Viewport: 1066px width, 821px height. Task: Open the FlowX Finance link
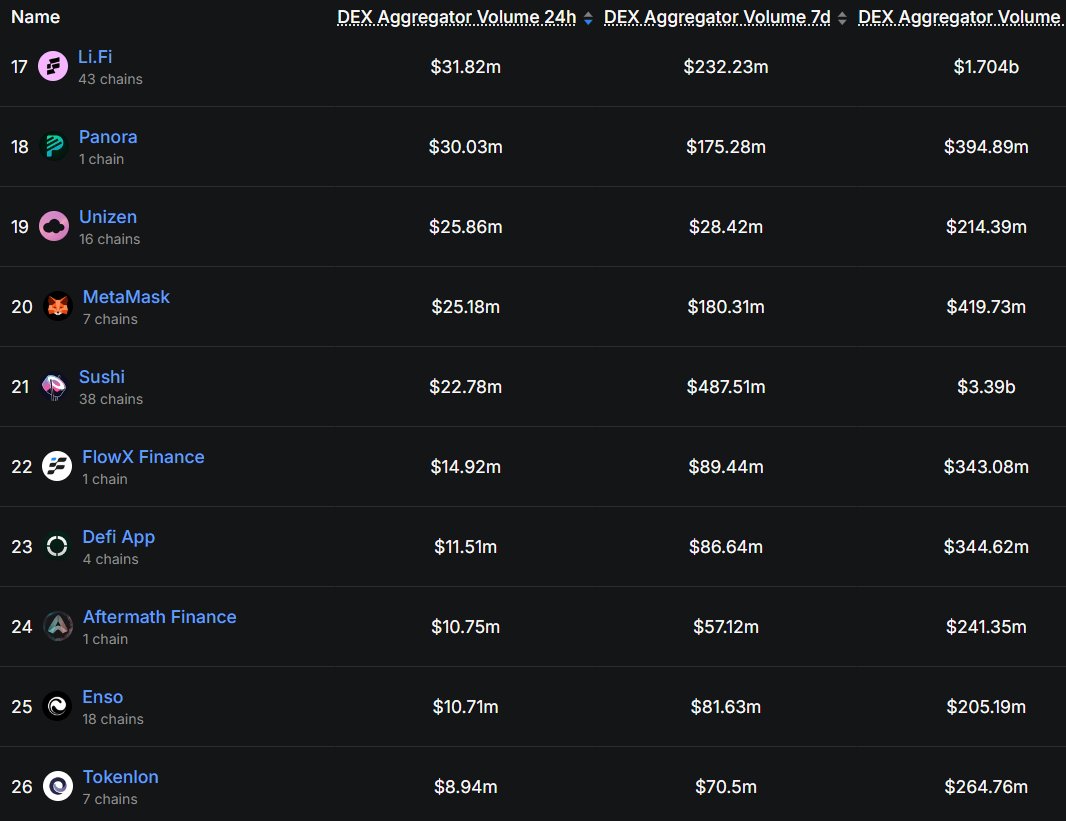pyautogui.click(x=143, y=457)
